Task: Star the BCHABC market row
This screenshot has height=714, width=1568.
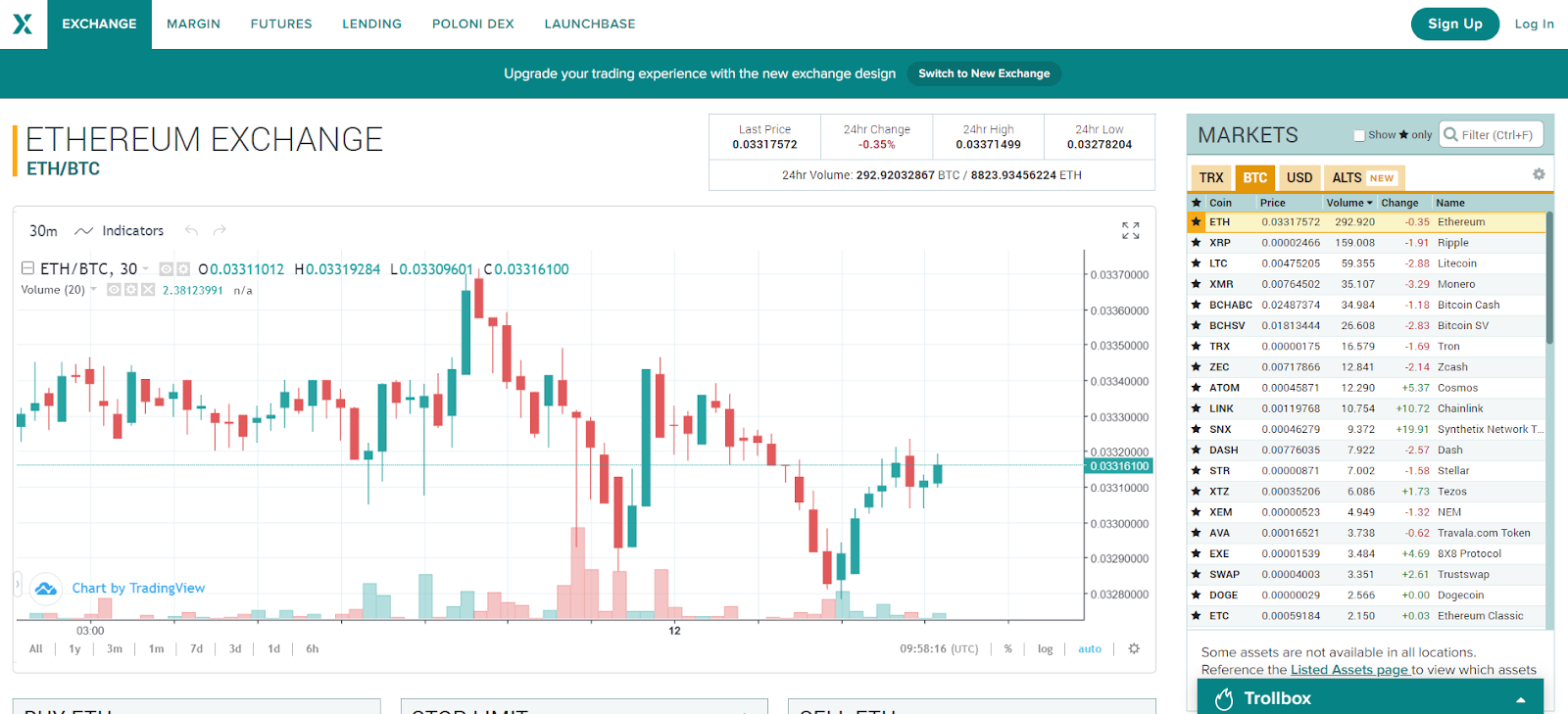Action: 1196,305
